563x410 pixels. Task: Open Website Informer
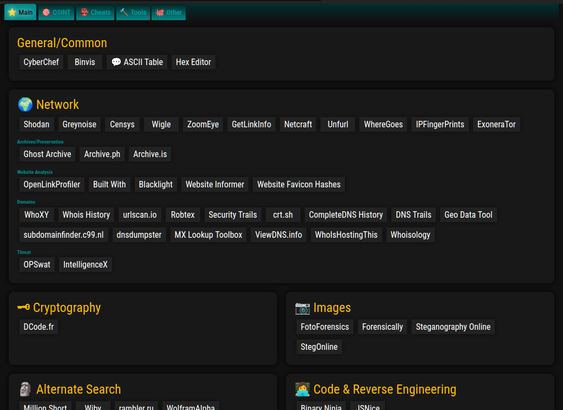[215, 184]
